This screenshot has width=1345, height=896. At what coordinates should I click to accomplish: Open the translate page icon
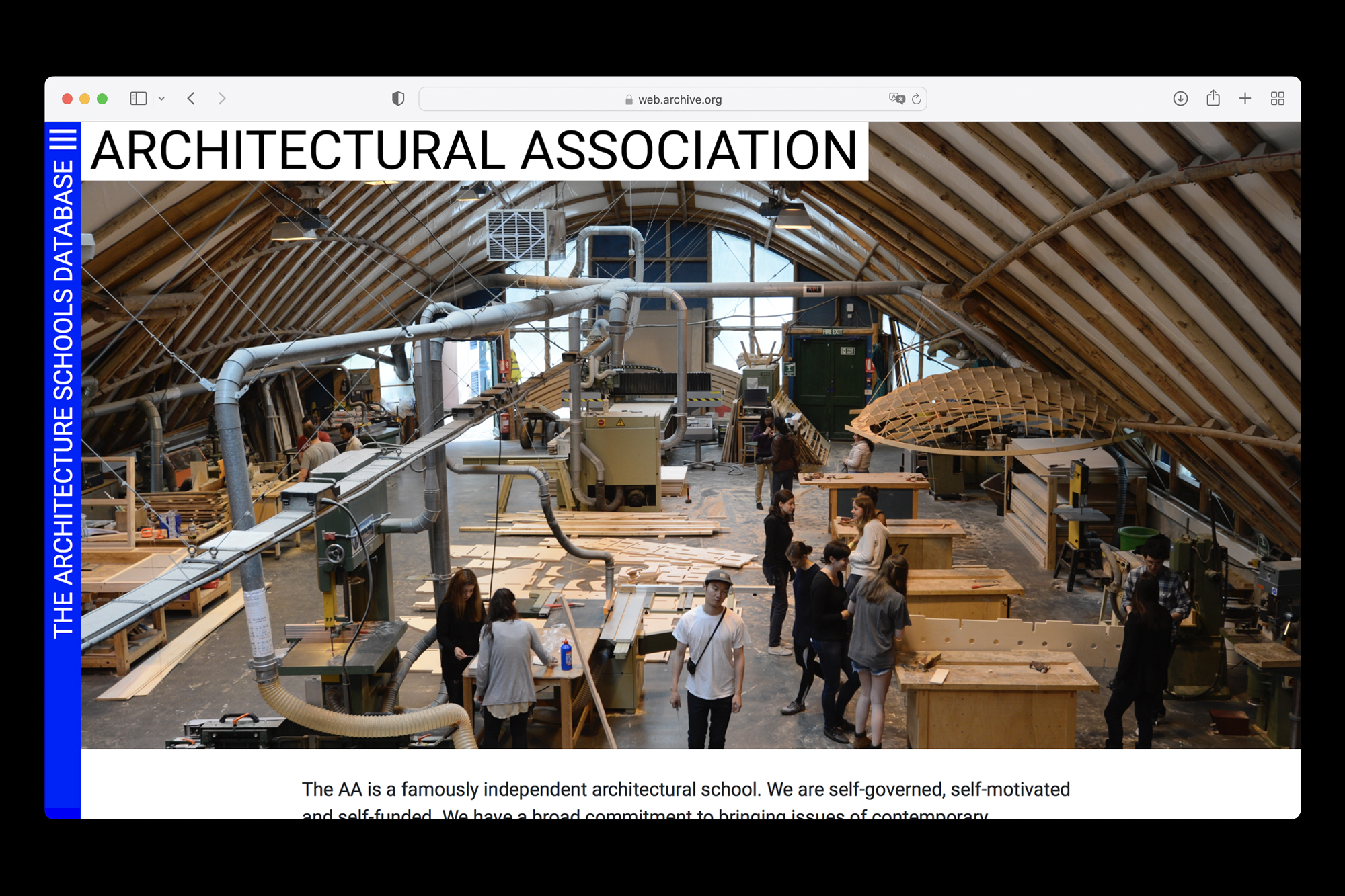[896, 99]
